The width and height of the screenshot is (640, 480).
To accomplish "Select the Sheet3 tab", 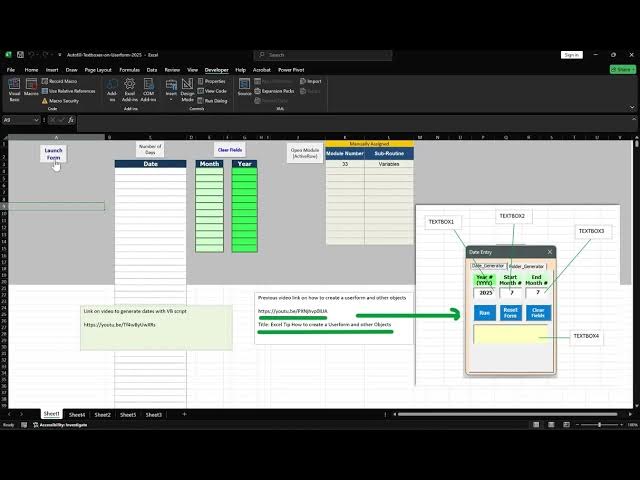I will click(154, 415).
